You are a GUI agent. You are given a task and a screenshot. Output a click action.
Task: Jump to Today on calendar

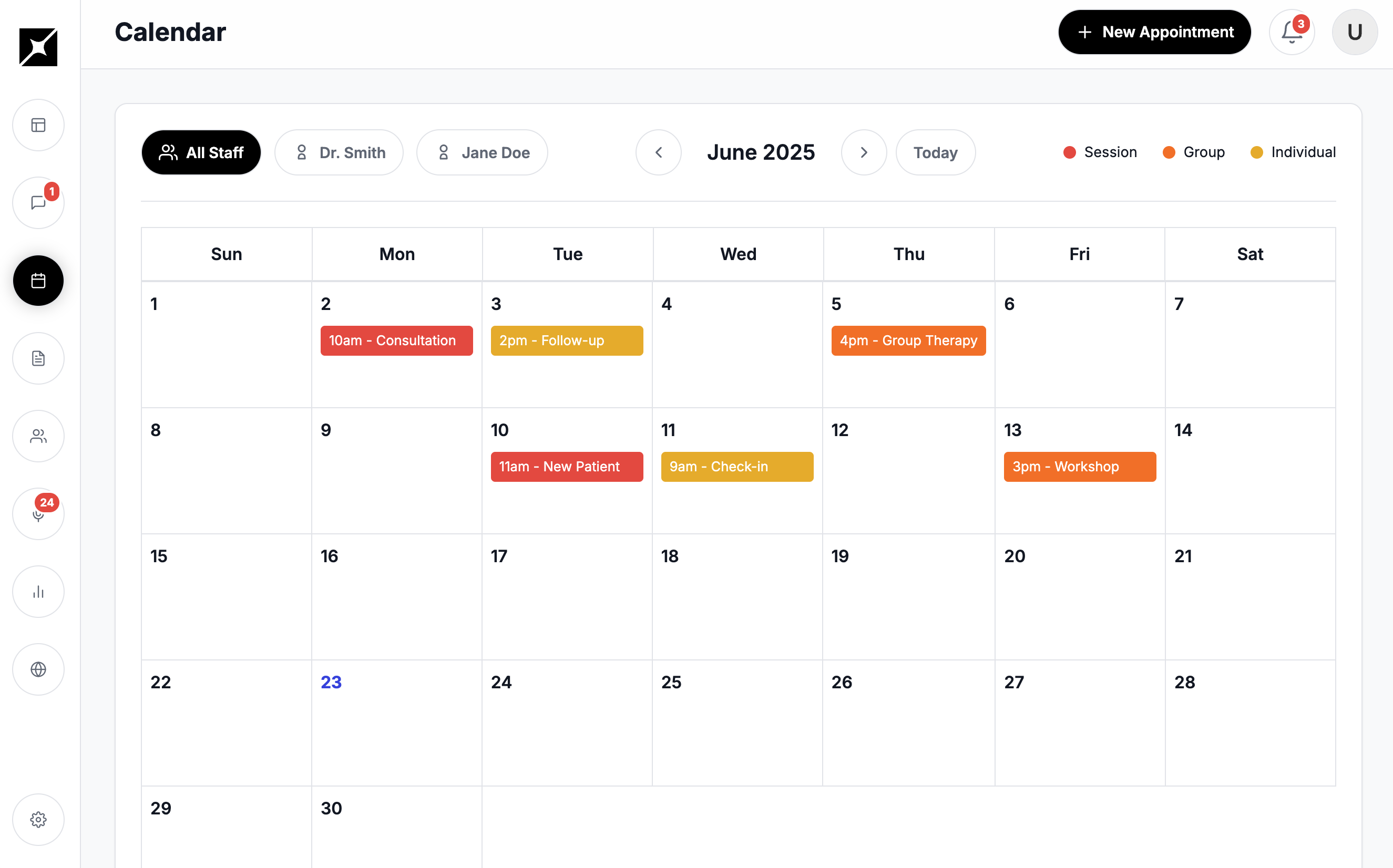[935, 153]
